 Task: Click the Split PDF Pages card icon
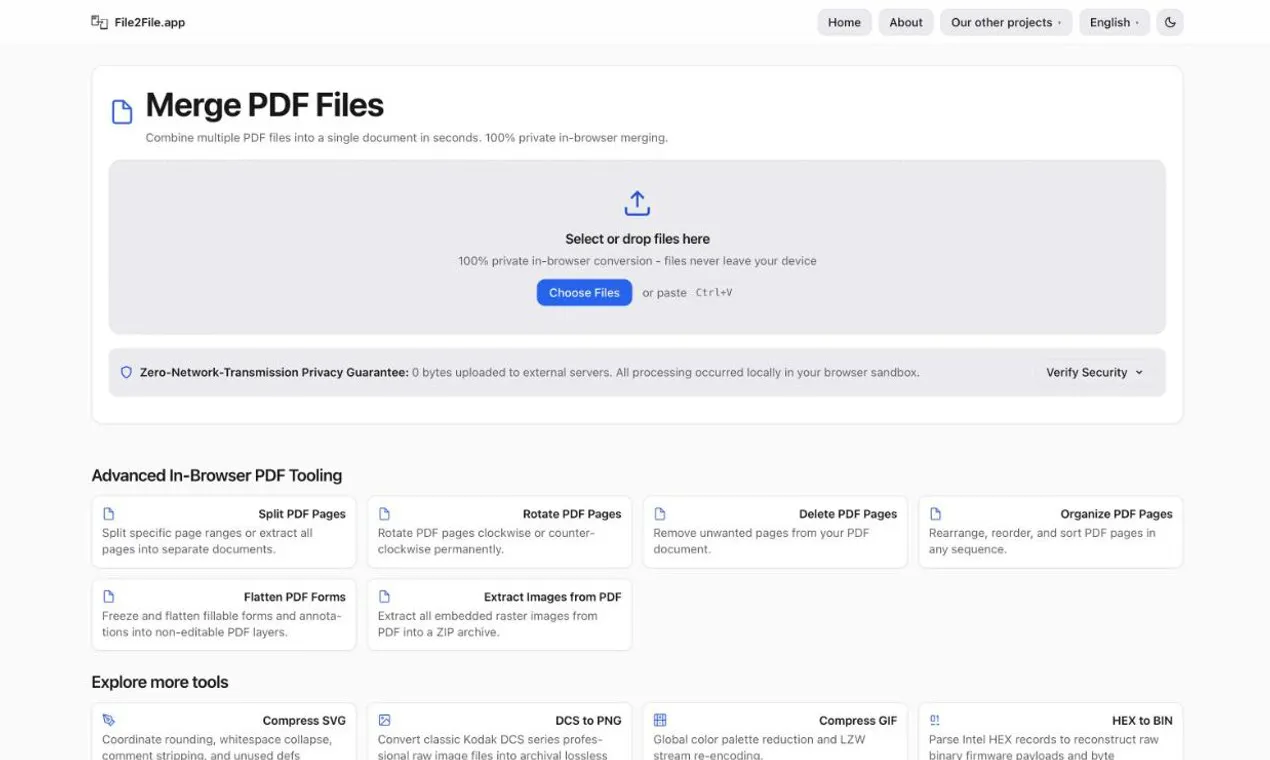[109, 514]
